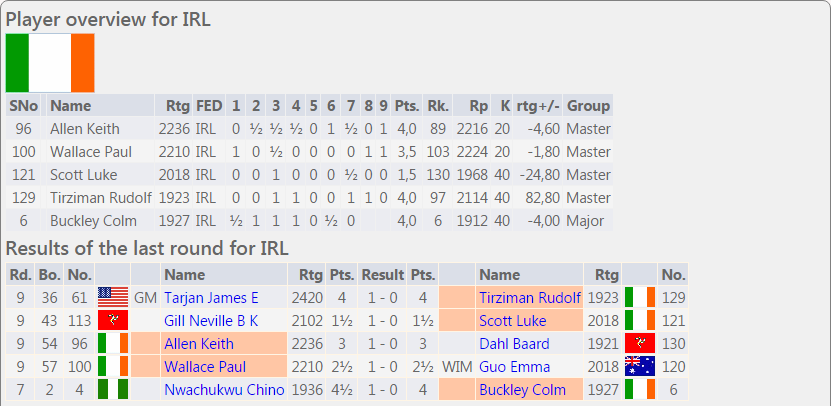Click the USA flag beside Tarjan James E

click(x=113, y=297)
